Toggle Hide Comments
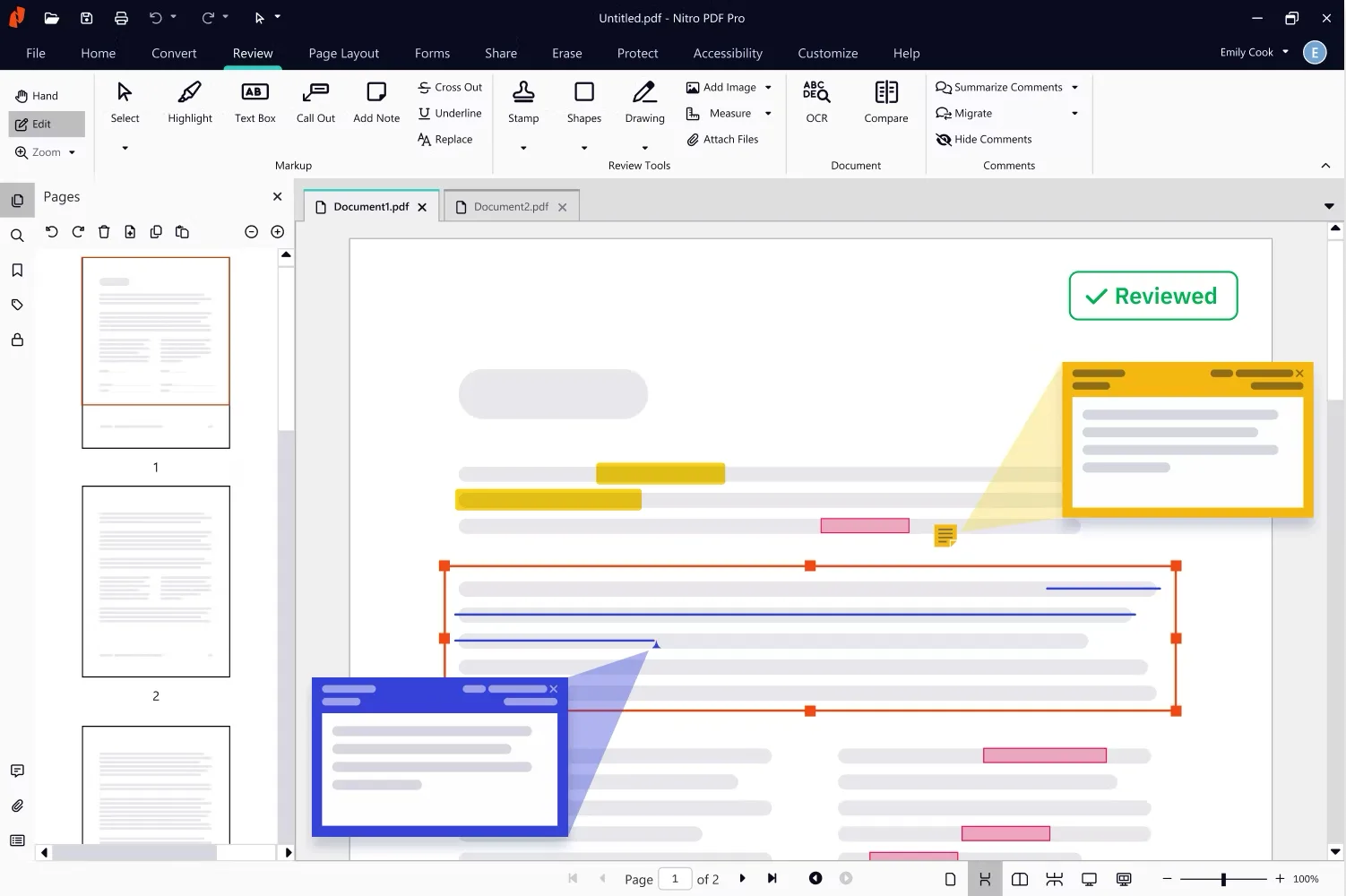The height and width of the screenshot is (896, 1346). pos(983,139)
